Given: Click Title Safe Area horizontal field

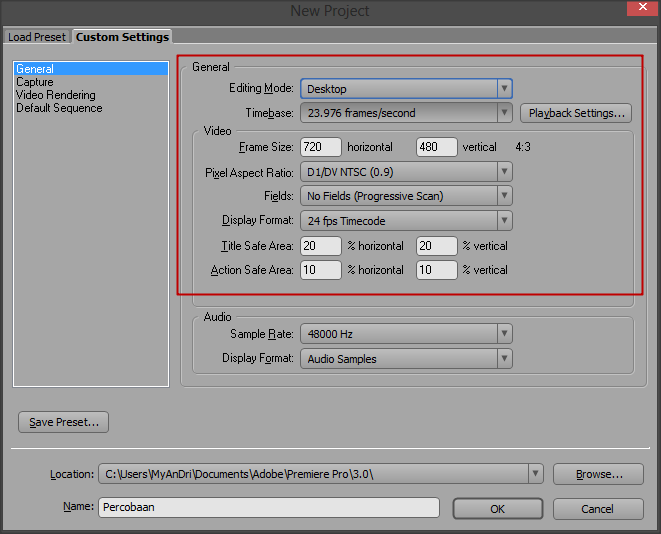Looking at the screenshot, I should [321, 246].
